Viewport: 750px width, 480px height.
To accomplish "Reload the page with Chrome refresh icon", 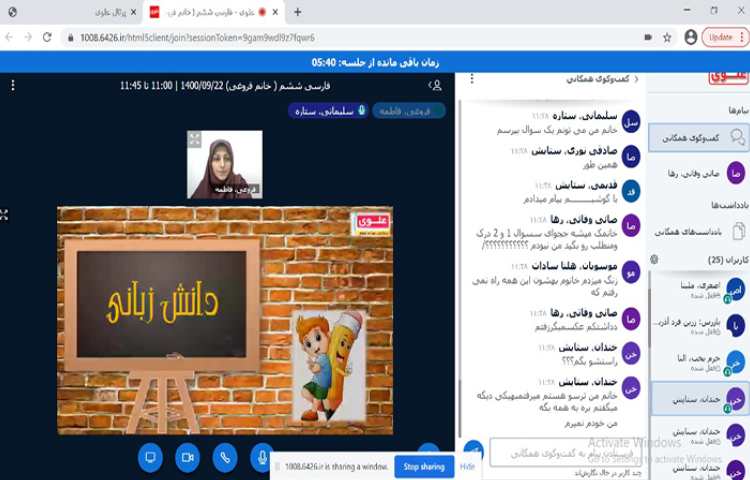I will click(47, 37).
